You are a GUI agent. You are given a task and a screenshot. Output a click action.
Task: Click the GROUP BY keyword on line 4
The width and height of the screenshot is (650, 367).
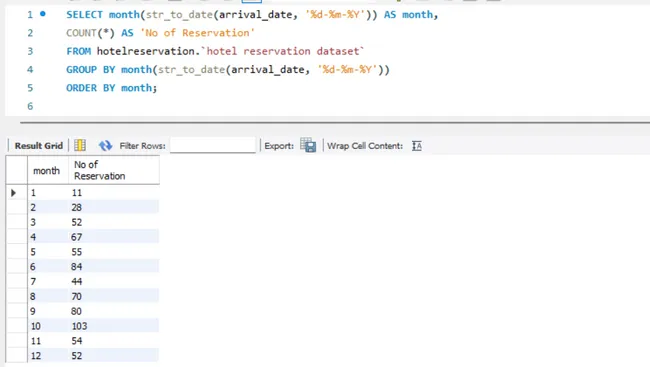point(90,70)
